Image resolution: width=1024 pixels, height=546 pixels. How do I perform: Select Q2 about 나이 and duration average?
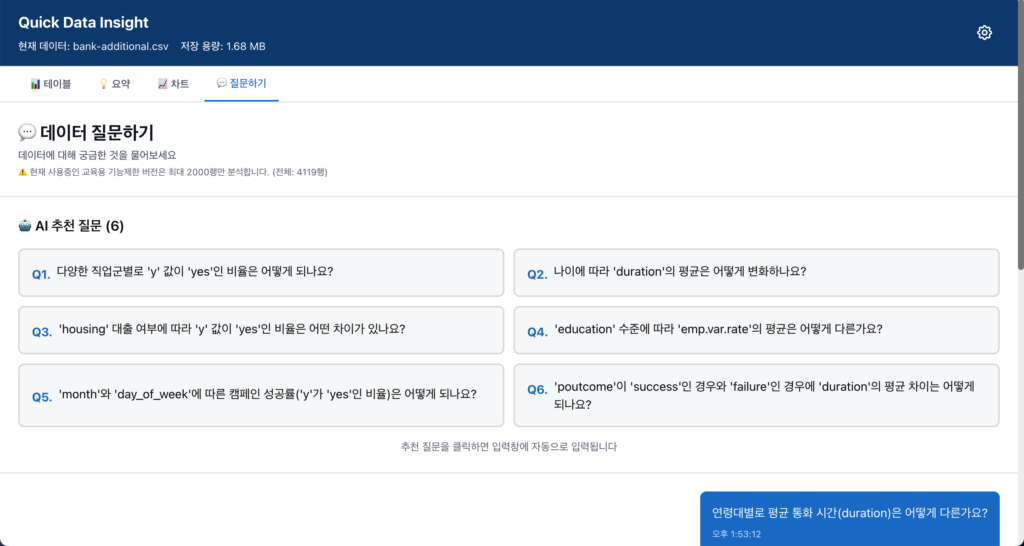(756, 272)
